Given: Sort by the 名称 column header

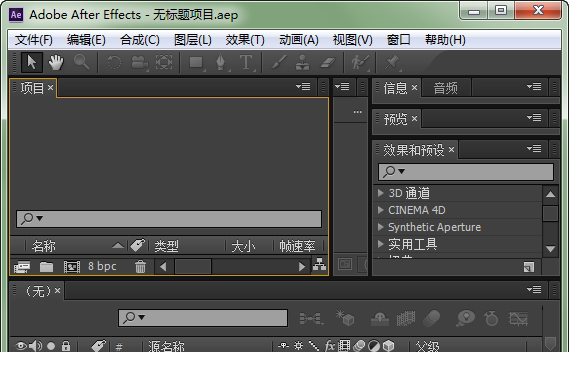Looking at the screenshot, I should pos(44,246).
